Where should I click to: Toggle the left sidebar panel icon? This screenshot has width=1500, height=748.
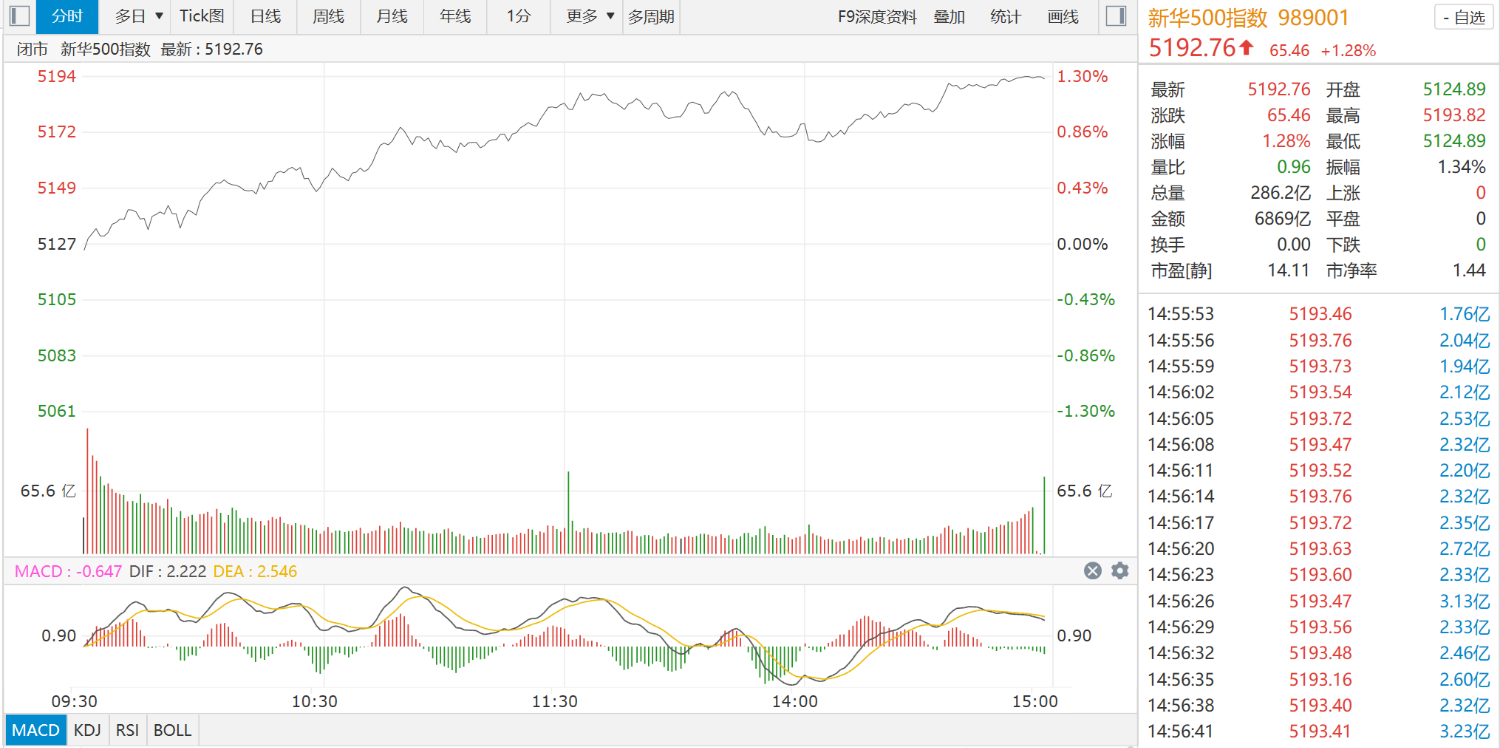[18, 16]
